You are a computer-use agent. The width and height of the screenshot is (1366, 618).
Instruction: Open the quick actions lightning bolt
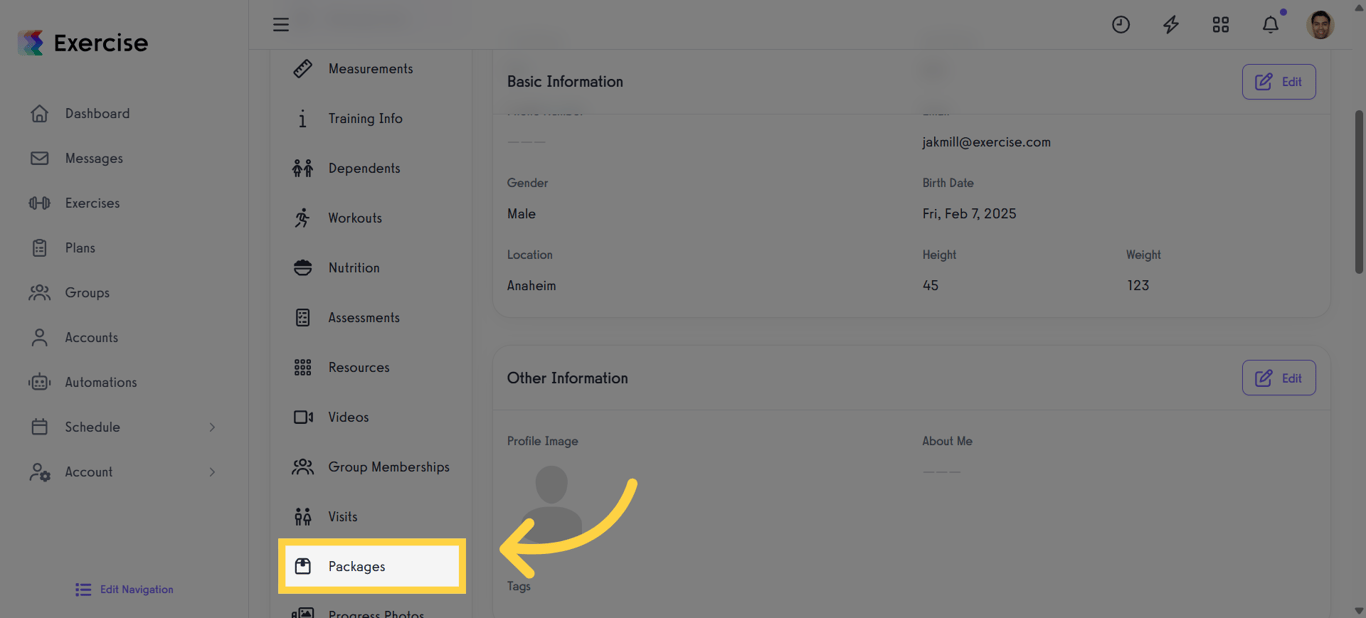1170,24
